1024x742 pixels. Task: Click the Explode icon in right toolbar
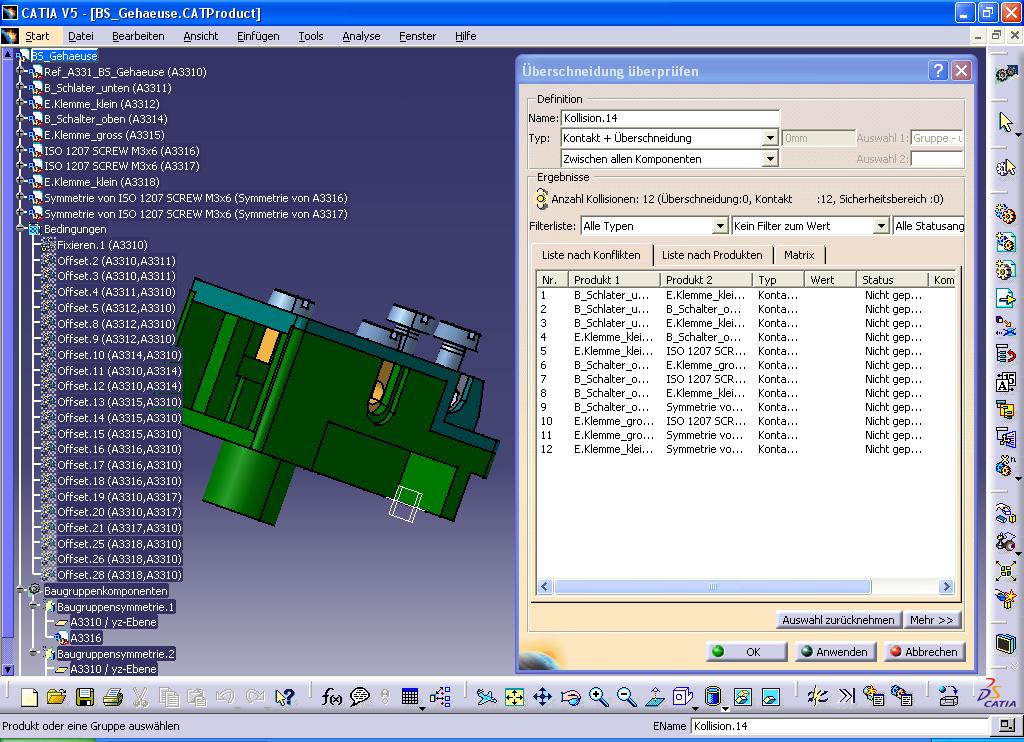pyautogui.click(x=1006, y=570)
